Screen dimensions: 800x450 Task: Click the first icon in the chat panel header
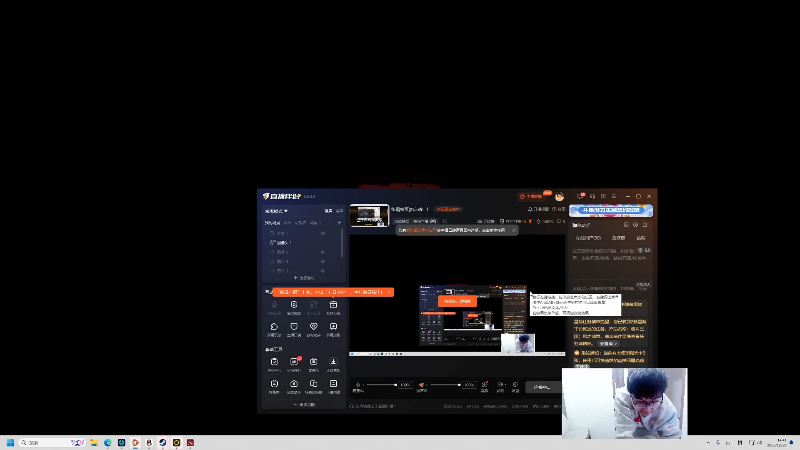(x=626, y=224)
